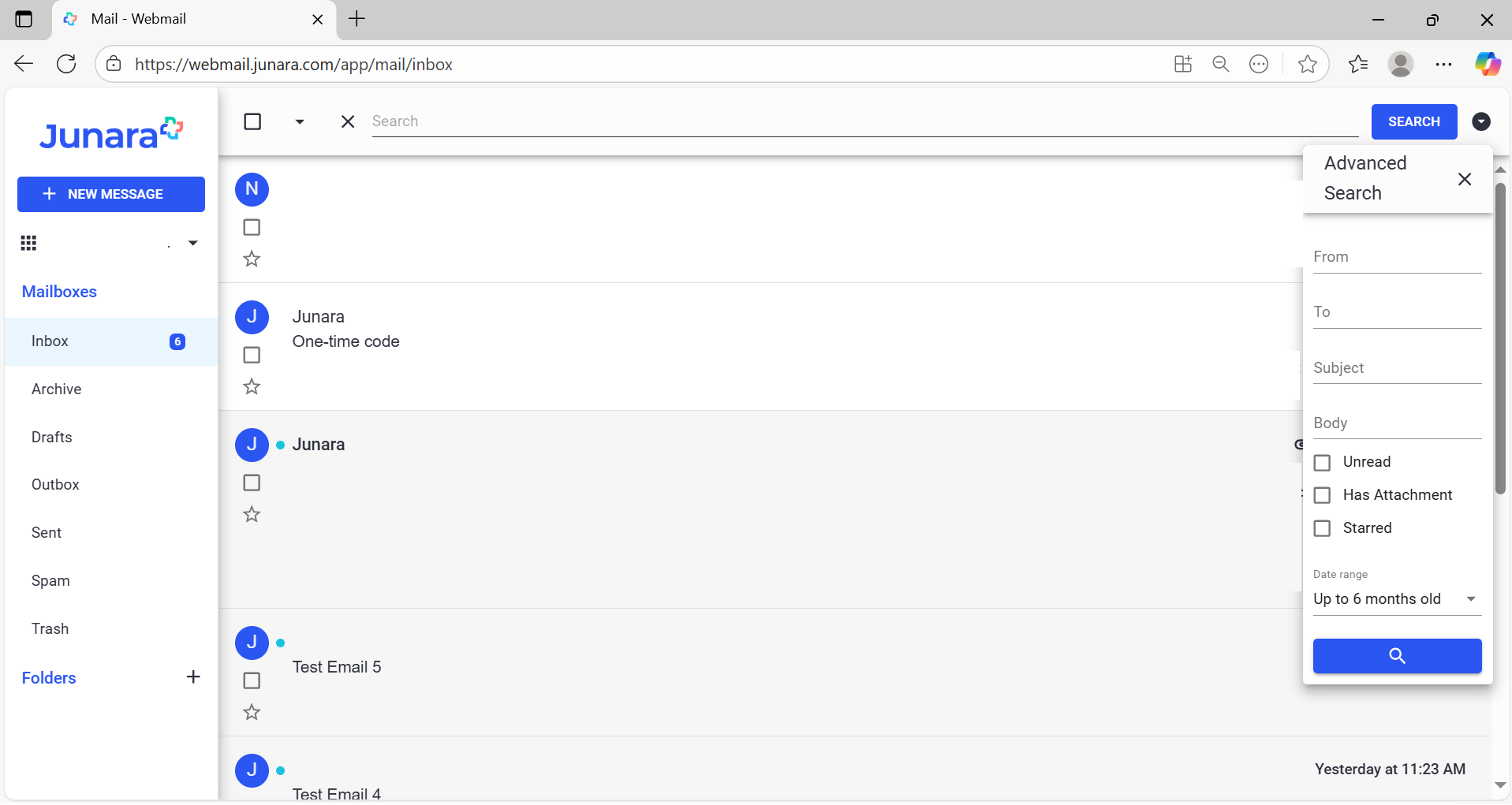Open the Outbox mailbox

[111, 485]
